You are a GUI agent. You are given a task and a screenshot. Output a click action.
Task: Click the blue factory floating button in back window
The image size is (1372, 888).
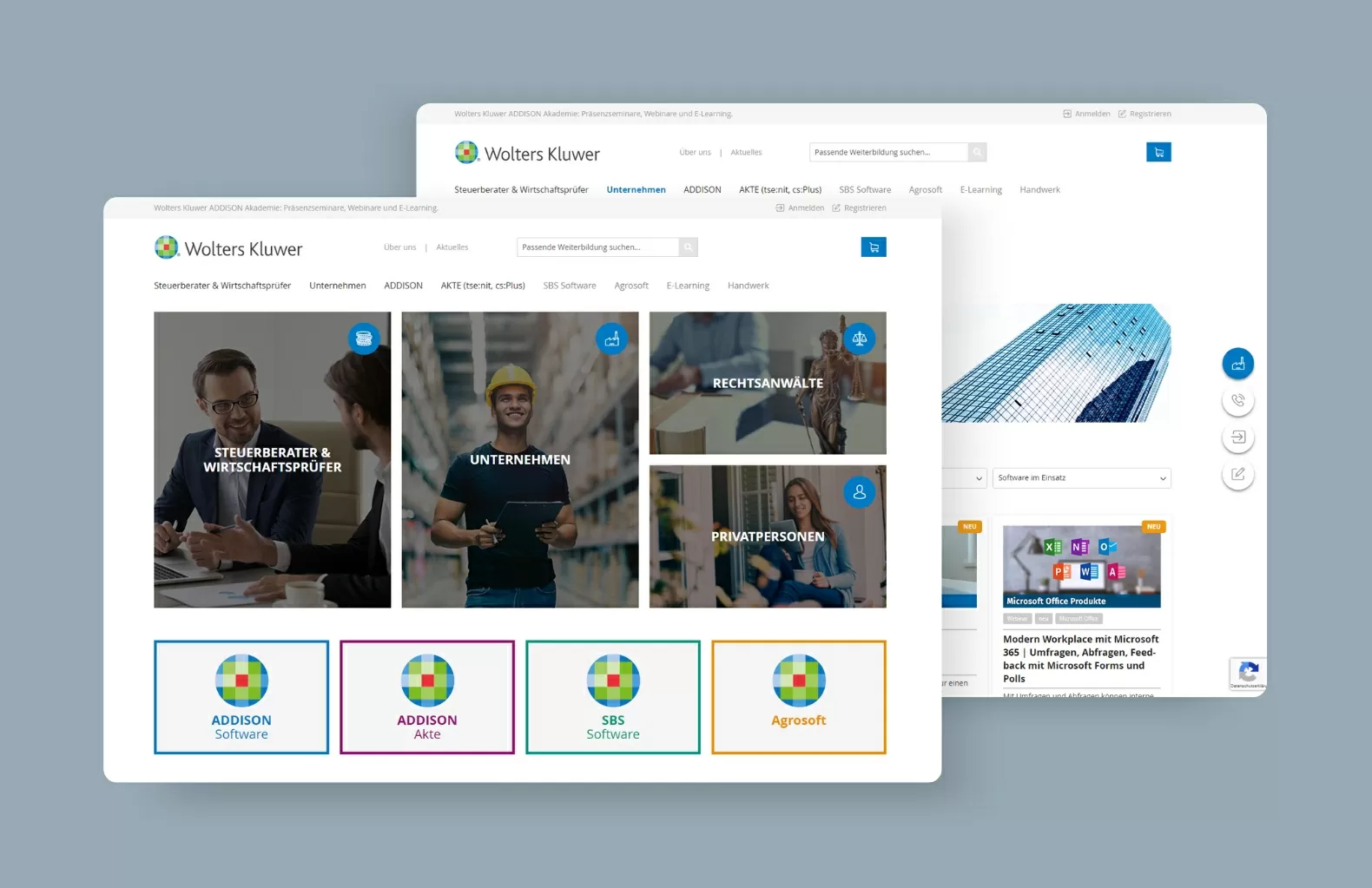(1238, 364)
